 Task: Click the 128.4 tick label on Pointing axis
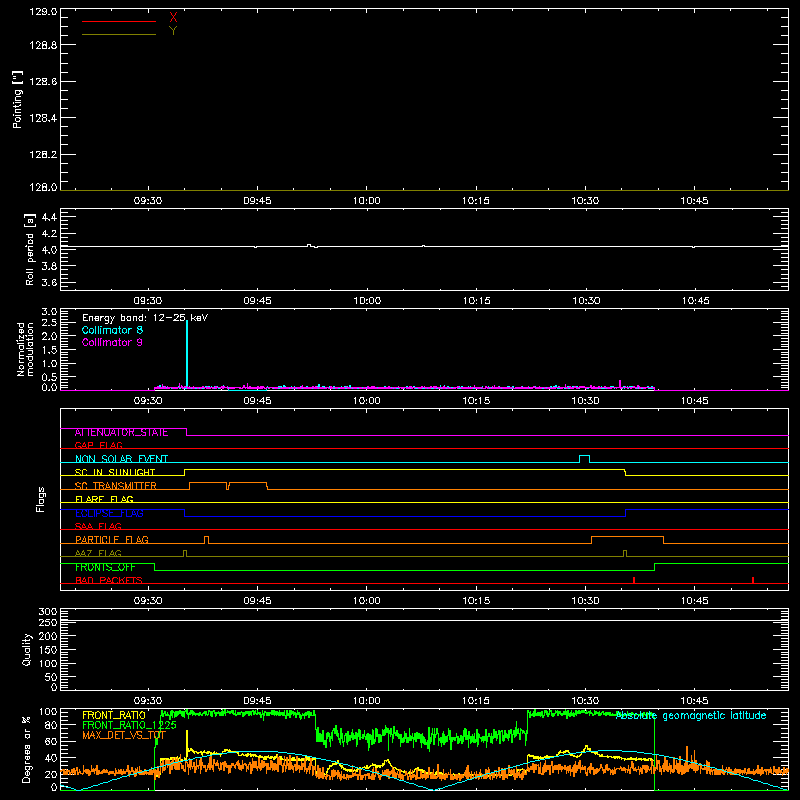coord(43,118)
